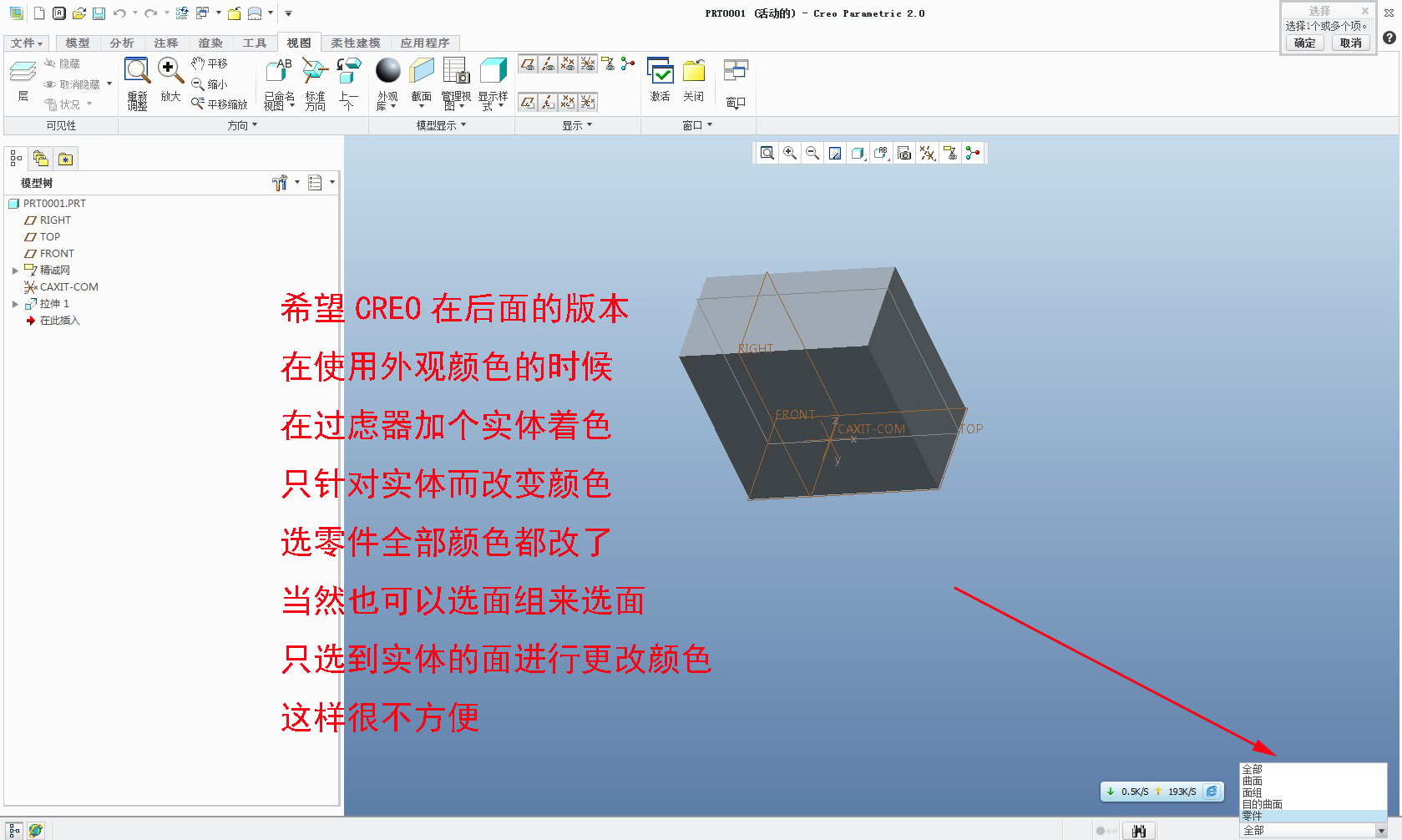Save the model with the floppy icon

coord(99,13)
